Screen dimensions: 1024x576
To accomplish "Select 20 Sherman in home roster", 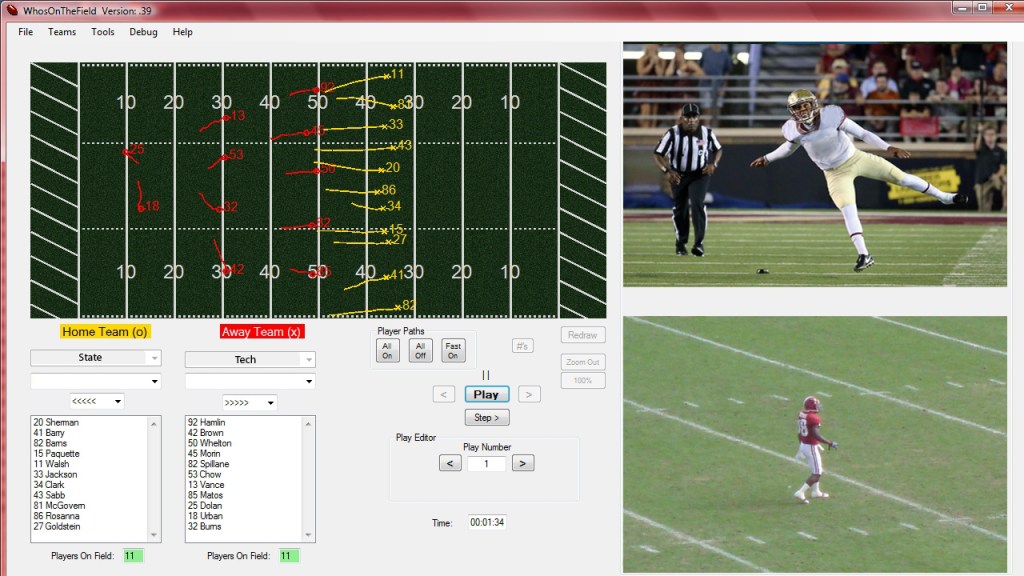I will point(55,422).
